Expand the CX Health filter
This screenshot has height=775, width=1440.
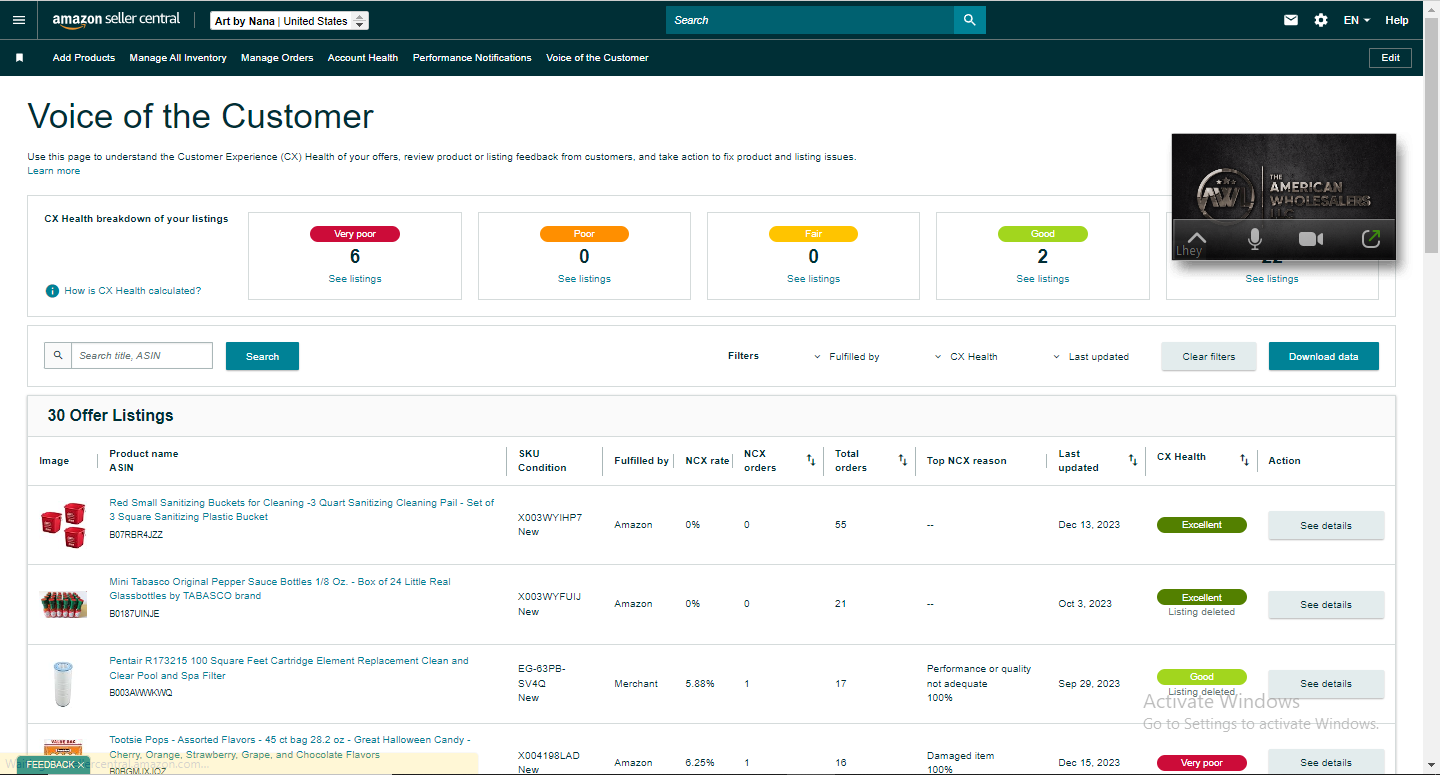[966, 357]
